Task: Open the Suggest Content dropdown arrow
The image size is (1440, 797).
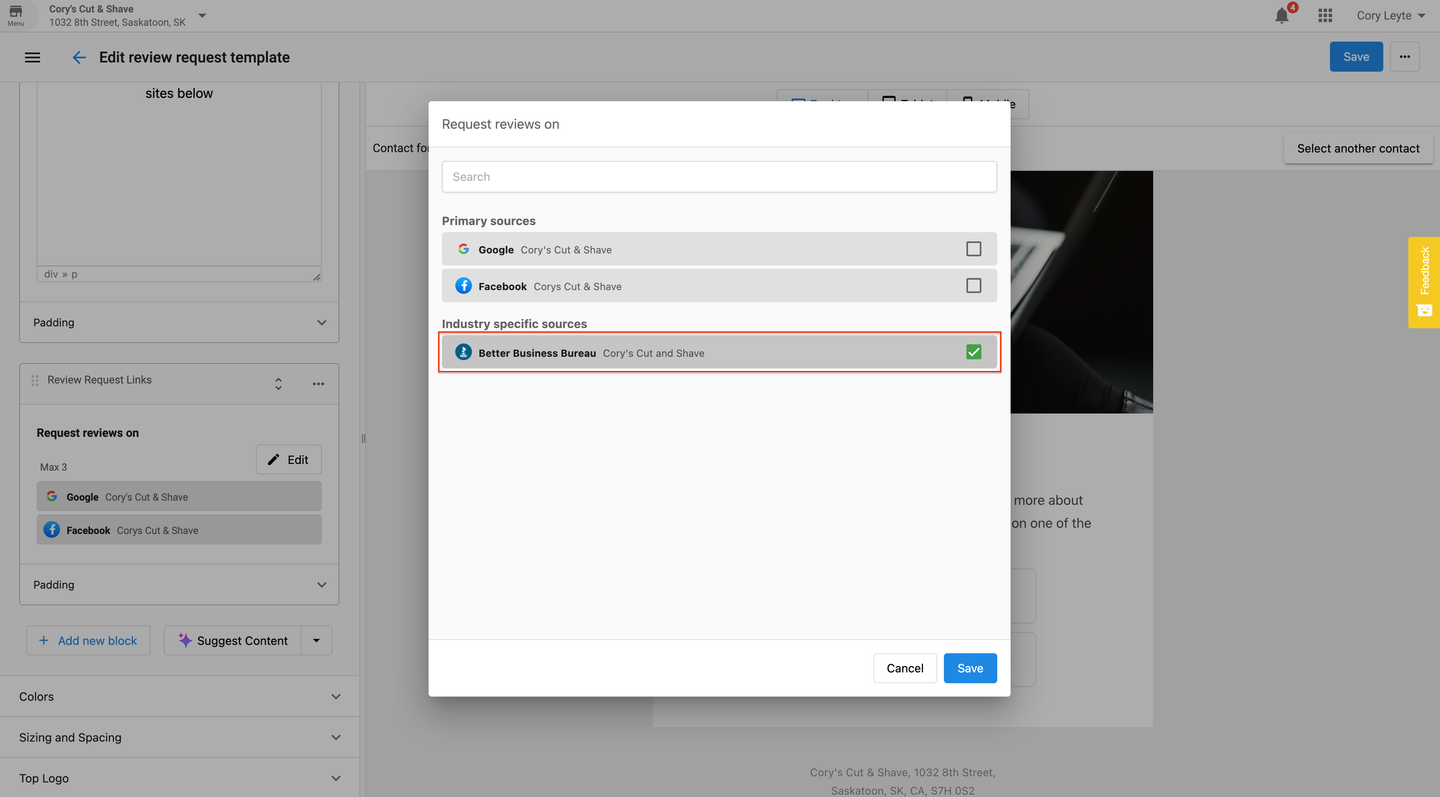Action: 316,640
